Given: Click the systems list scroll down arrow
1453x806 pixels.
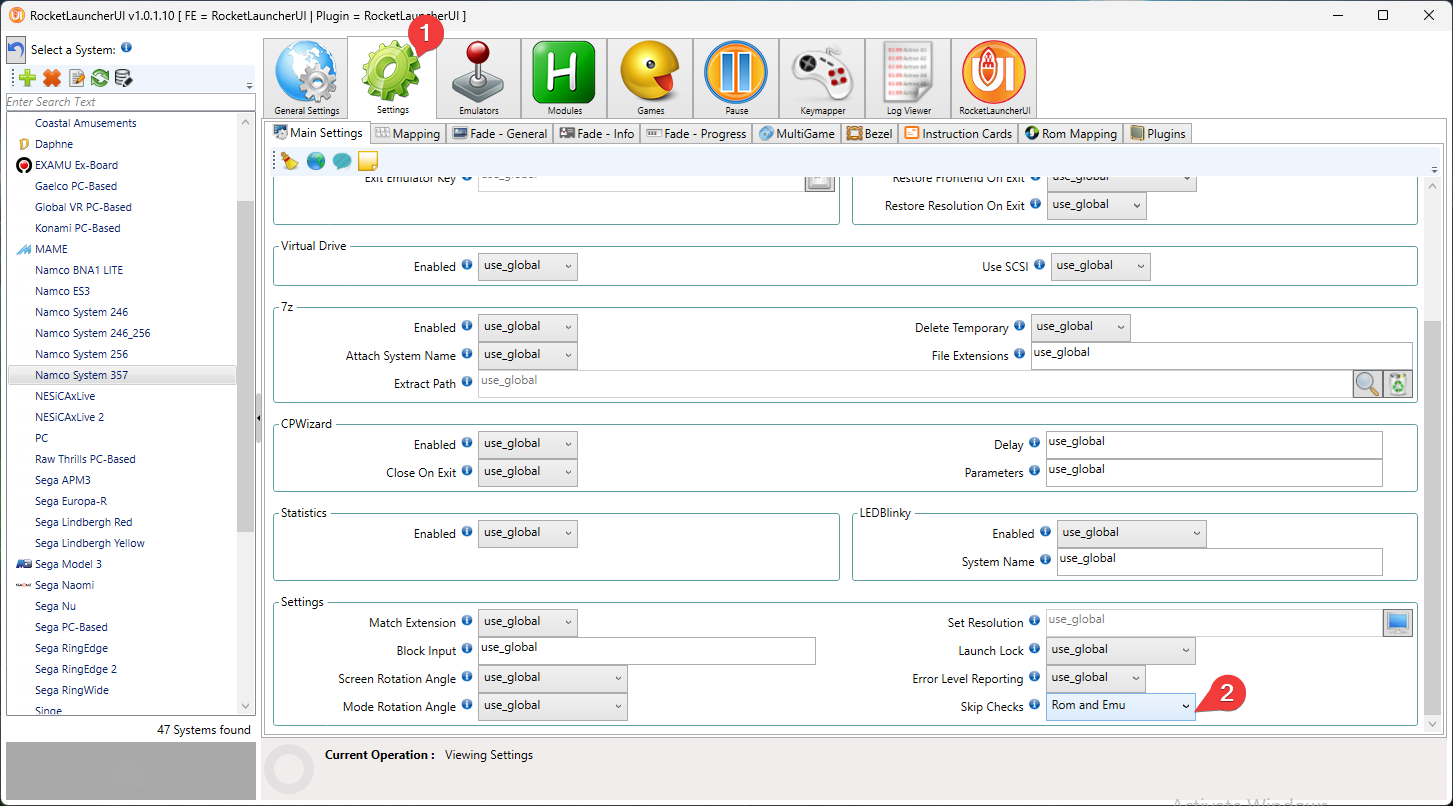Looking at the screenshot, I should coord(246,706).
